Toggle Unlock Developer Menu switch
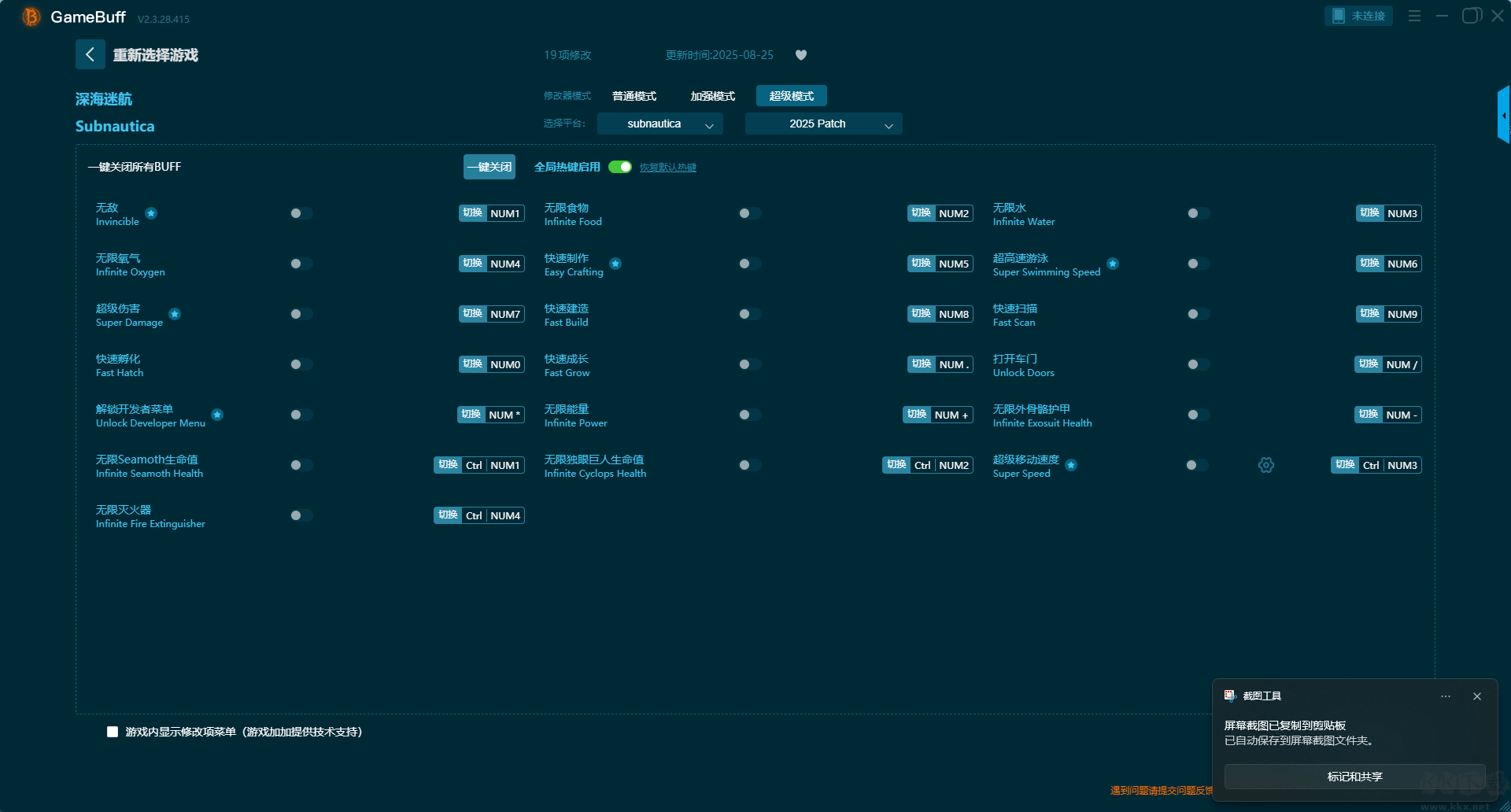Screen dimensions: 1511x812 point(301,415)
